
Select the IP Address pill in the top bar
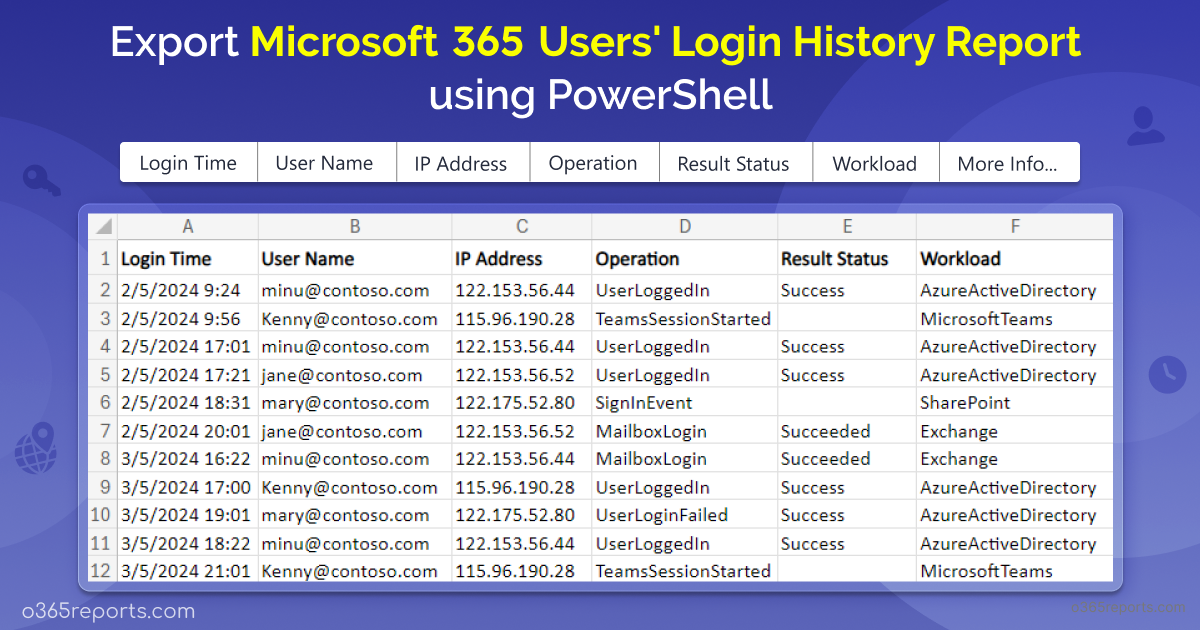click(x=460, y=163)
